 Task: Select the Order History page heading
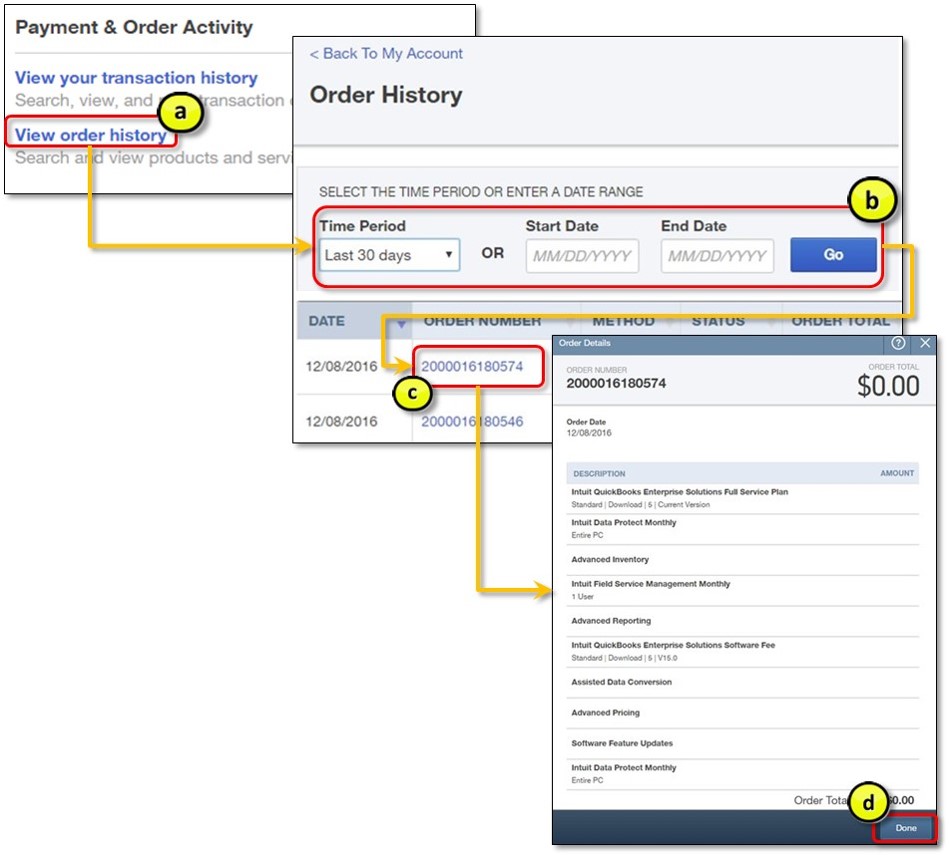(386, 95)
